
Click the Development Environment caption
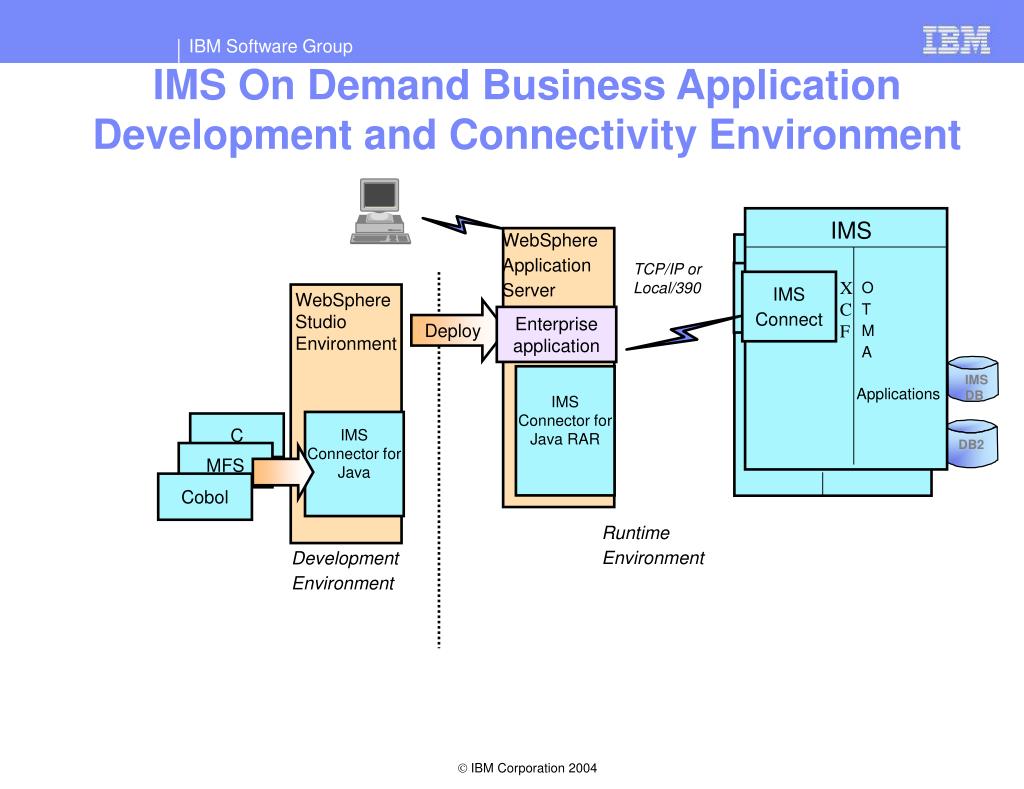(345, 570)
